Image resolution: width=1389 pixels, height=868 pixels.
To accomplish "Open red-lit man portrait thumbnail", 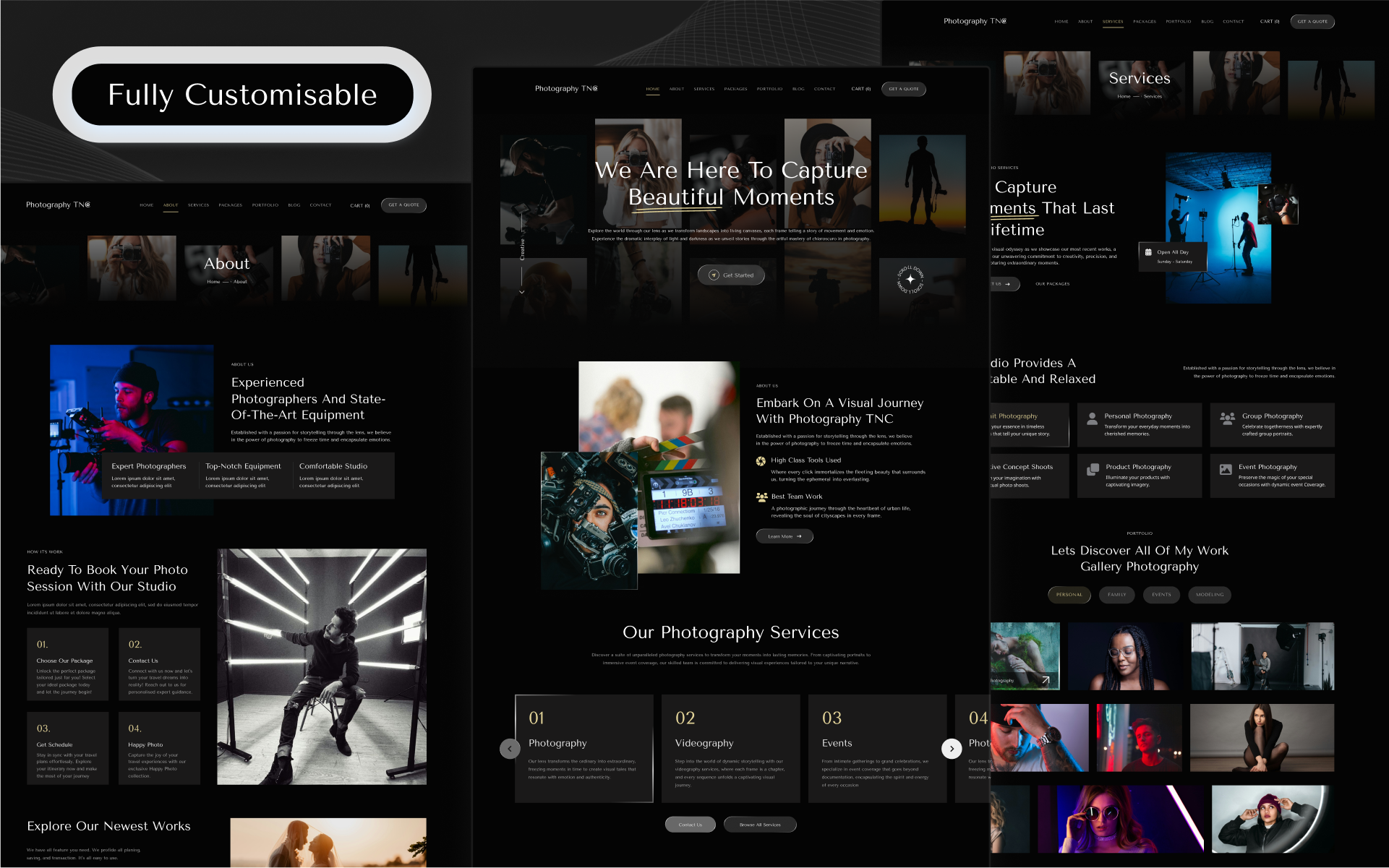I will pos(1140,739).
